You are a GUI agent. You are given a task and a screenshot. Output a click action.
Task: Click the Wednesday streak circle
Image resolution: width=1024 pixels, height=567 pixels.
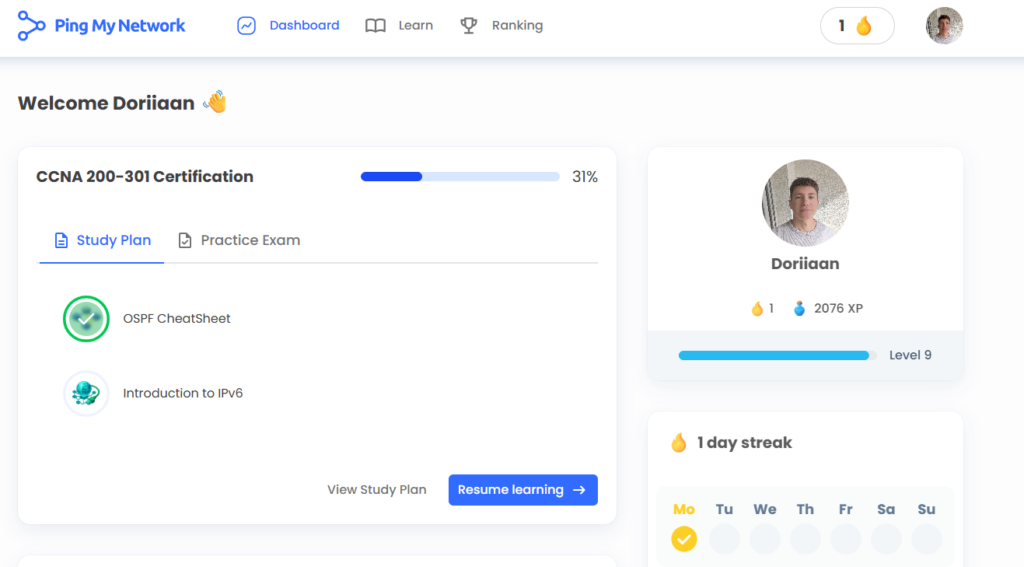(x=765, y=539)
